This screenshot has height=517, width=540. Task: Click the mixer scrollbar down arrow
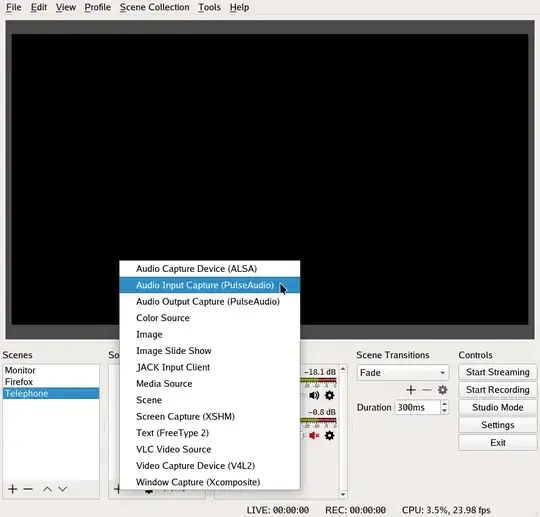[343, 494]
